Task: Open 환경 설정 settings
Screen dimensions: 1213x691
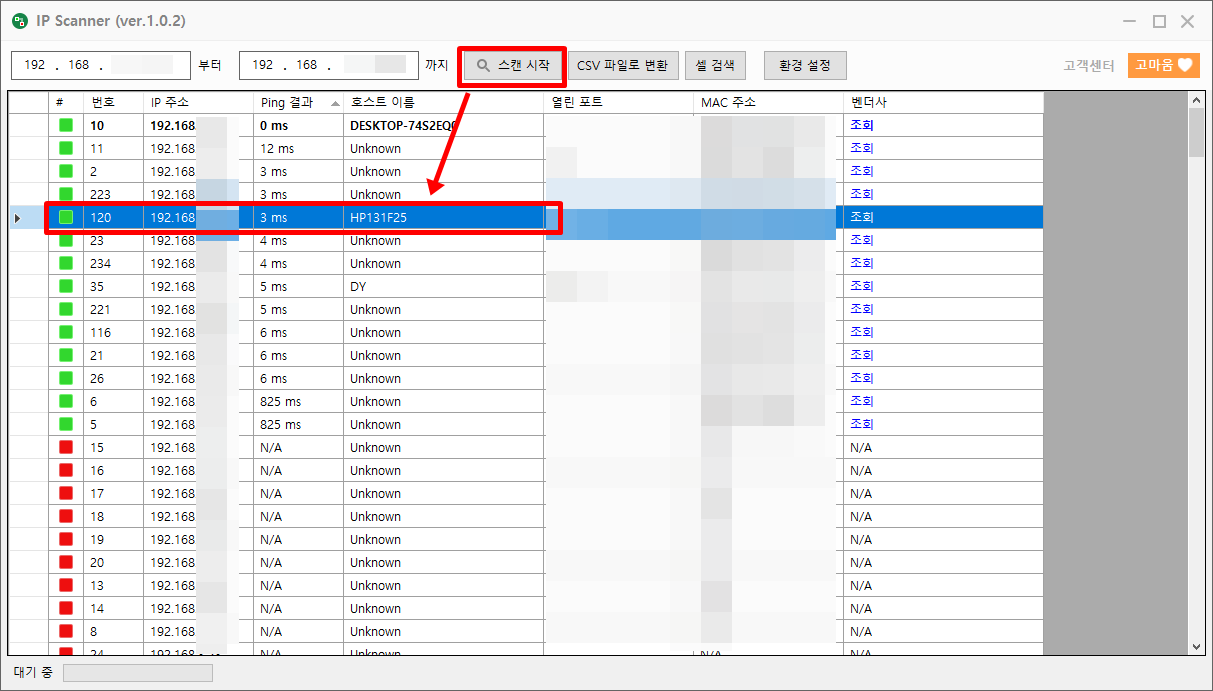Action: click(x=805, y=65)
